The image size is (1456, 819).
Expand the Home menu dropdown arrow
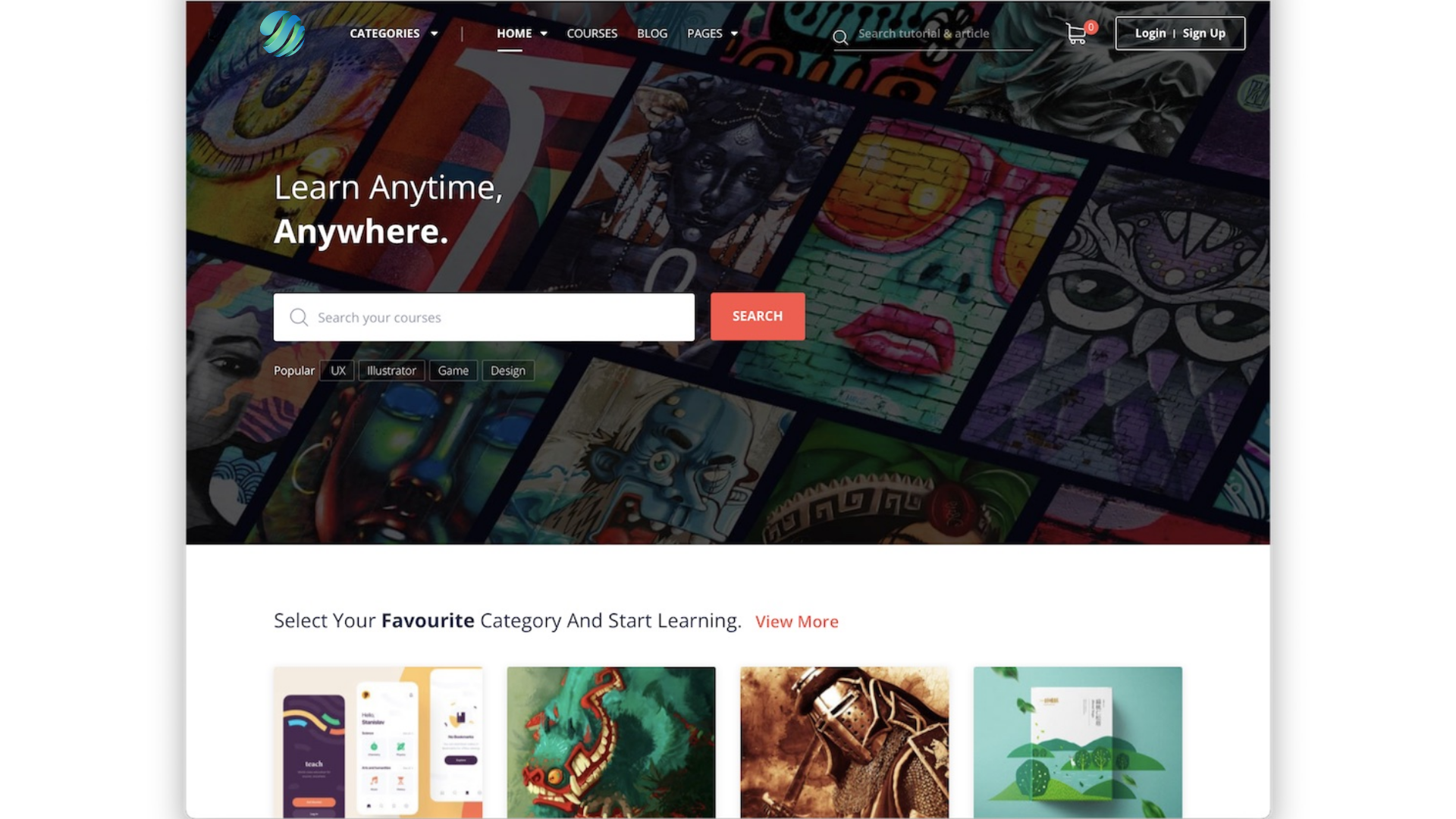(544, 33)
